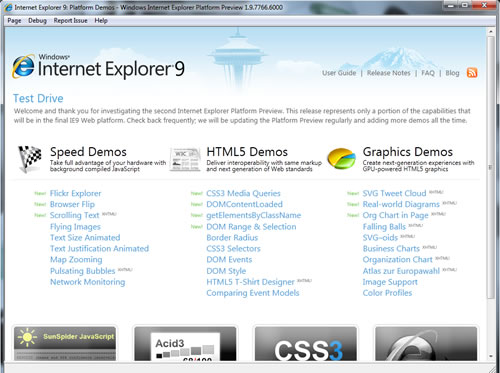Open the Help menu

click(101, 21)
